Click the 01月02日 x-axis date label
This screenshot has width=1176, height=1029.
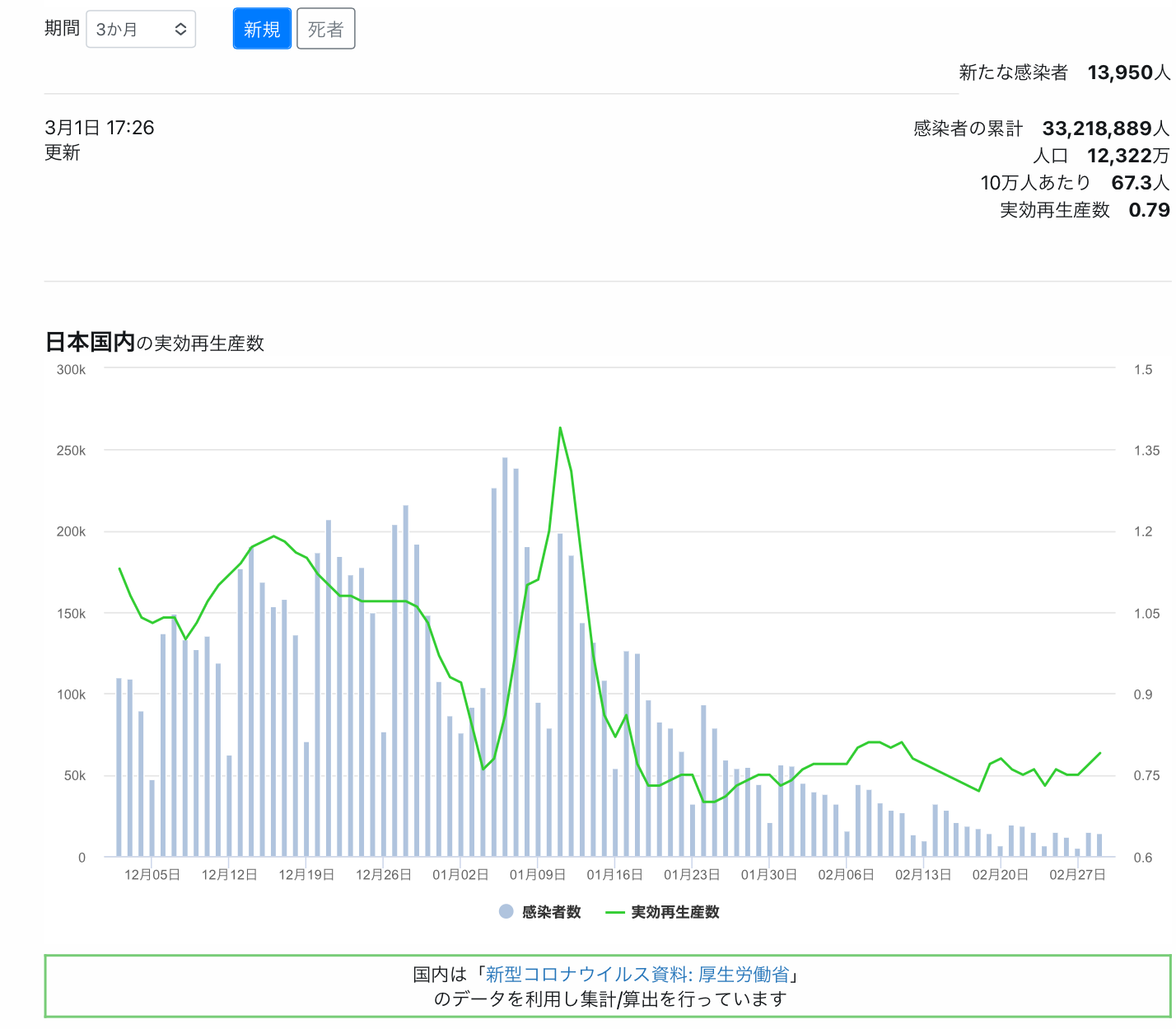[460, 875]
